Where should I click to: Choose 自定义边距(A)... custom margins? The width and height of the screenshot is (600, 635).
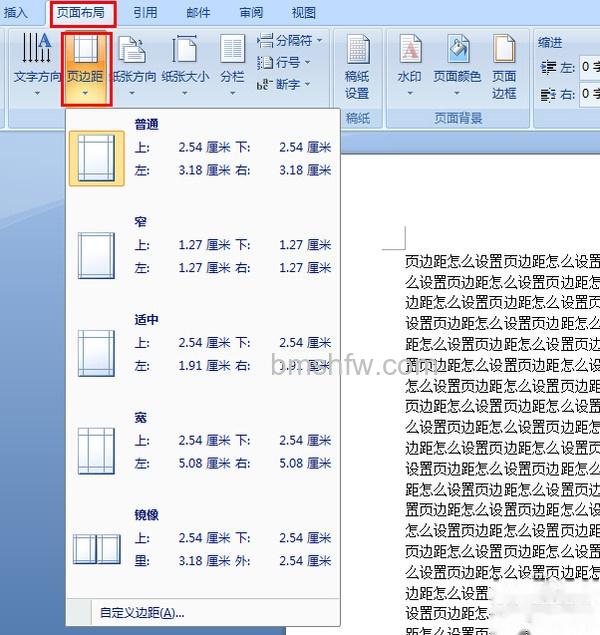[142, 612]
